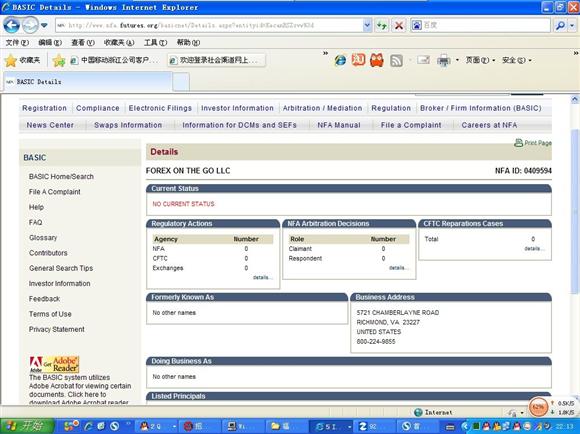Image resolution: width=580 pixels, height=434 pixels.
Task: Open Broker / Firm Information (BASIC)
Action: click(x=480, y=108)
